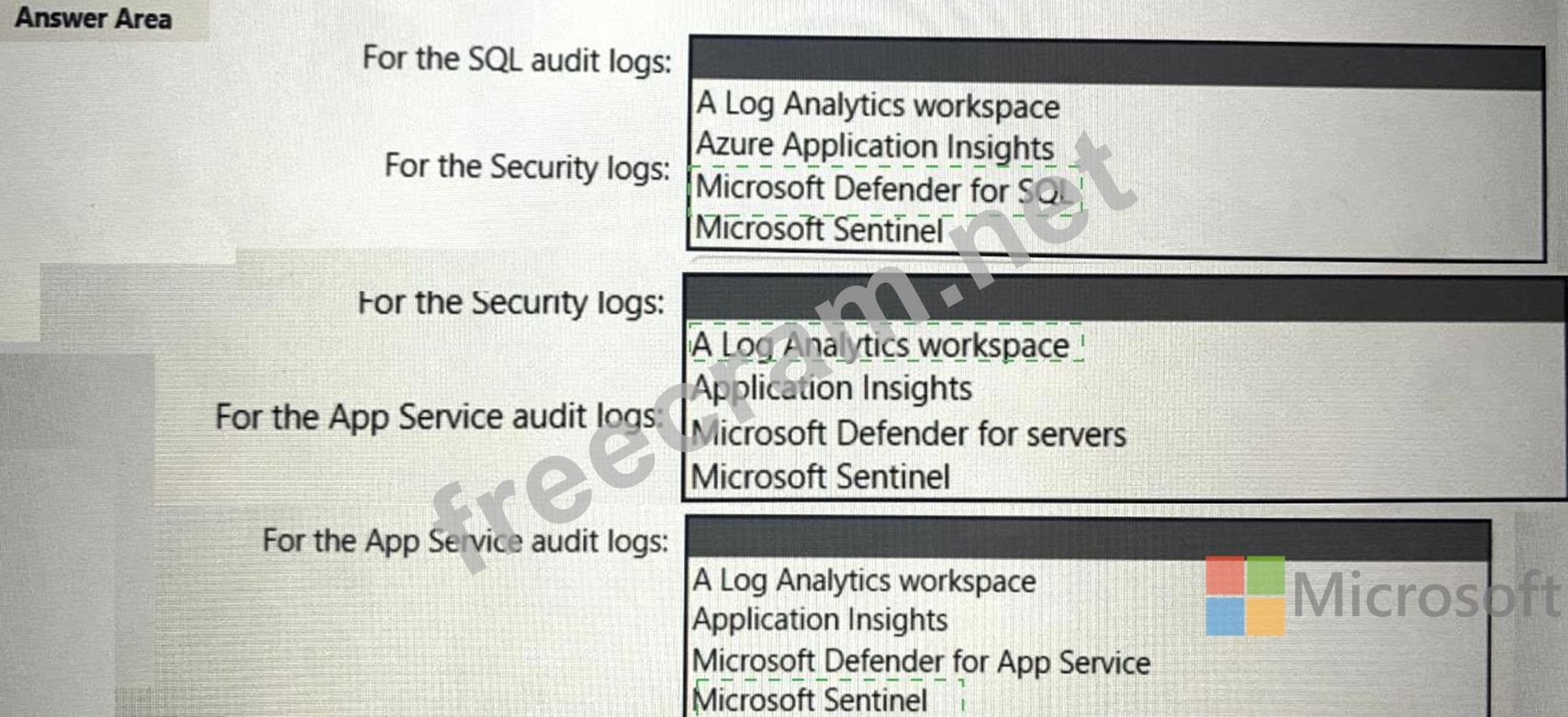1568x717 pixels.
Task: Select Azure Application Insights option
Action: pyautogui.click(x=874, y=147)
